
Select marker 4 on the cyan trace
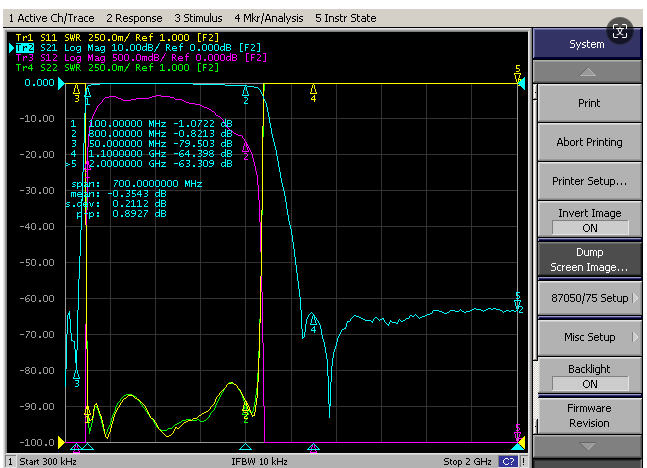(x=313, y=321)
